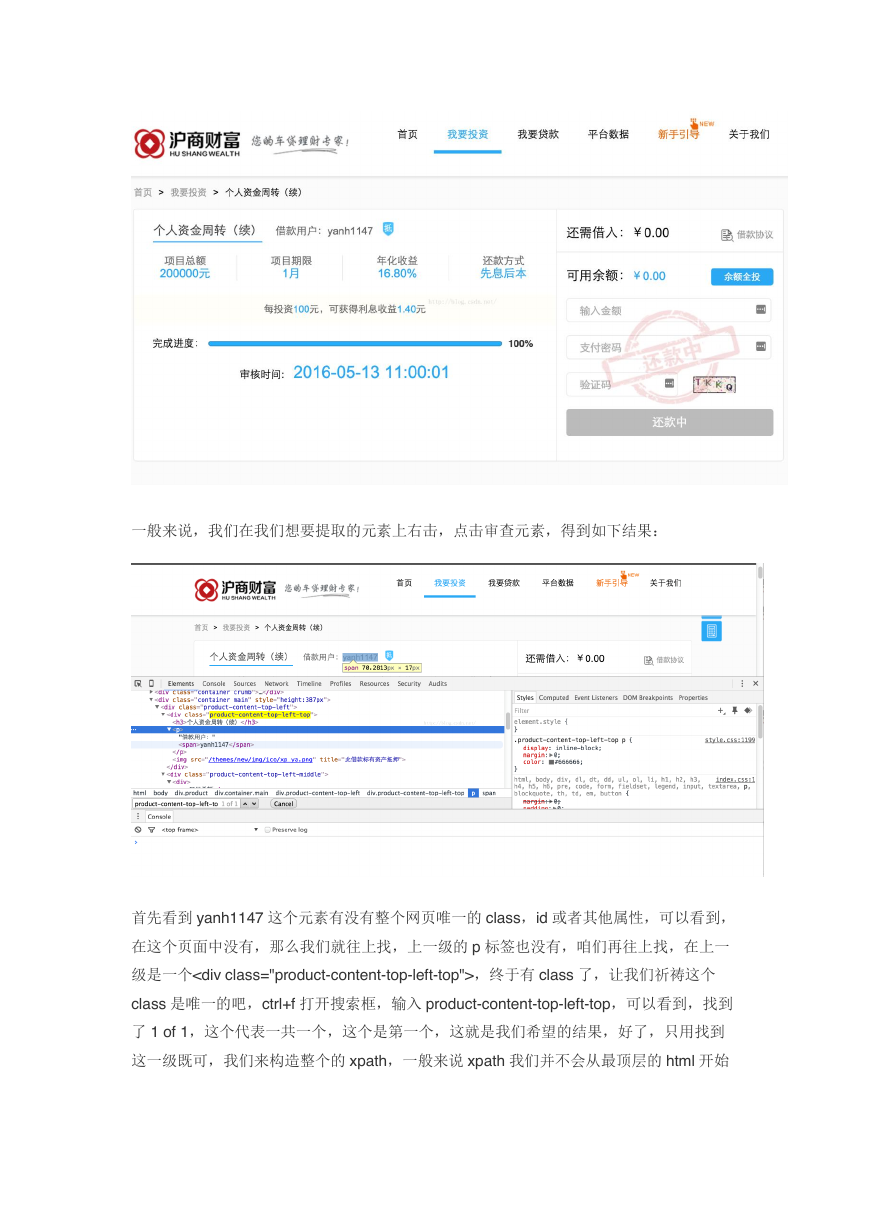
Task: Open the console drawer three-dot menu
Action: [138, 816]
